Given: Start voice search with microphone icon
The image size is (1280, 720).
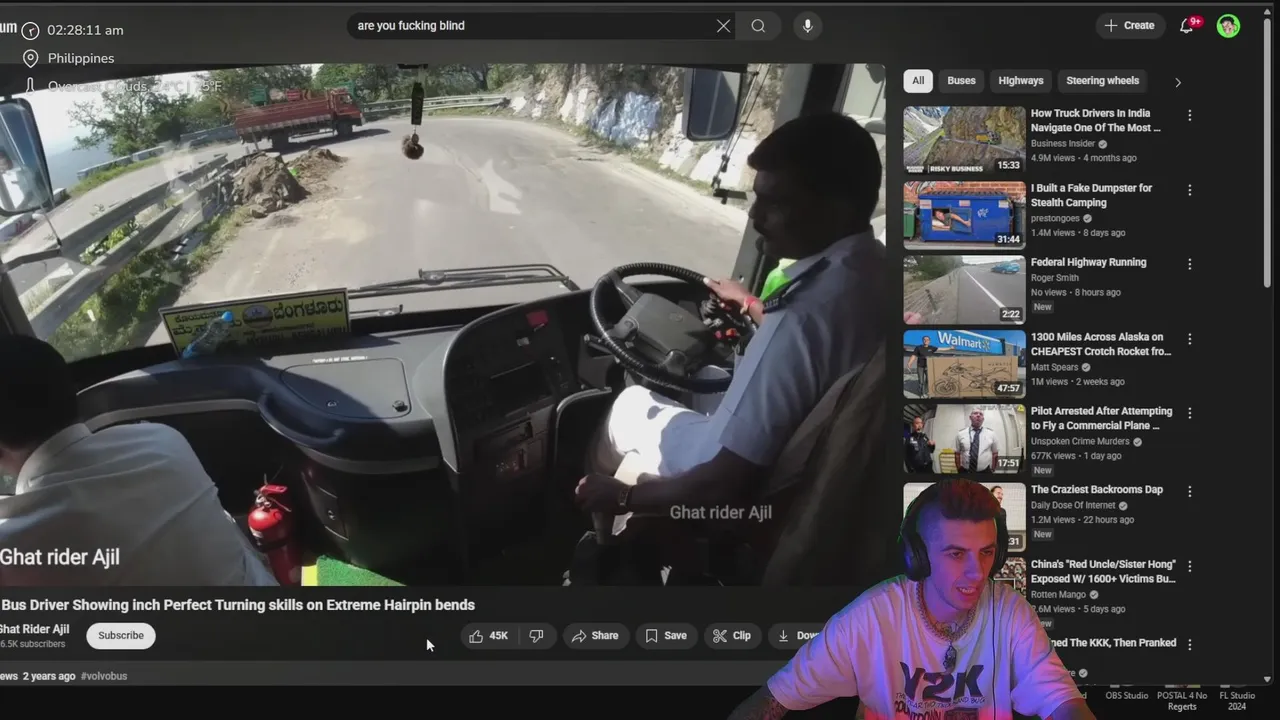Looking at the screenshot, I should [x=808, y=26].
